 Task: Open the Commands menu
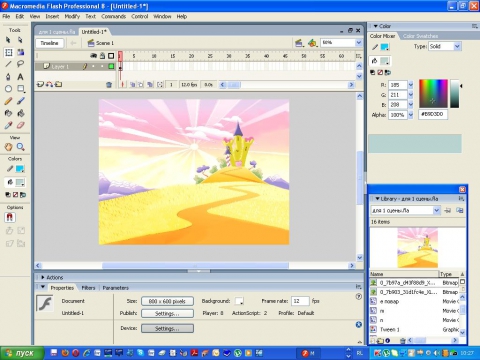pos(114,16)
